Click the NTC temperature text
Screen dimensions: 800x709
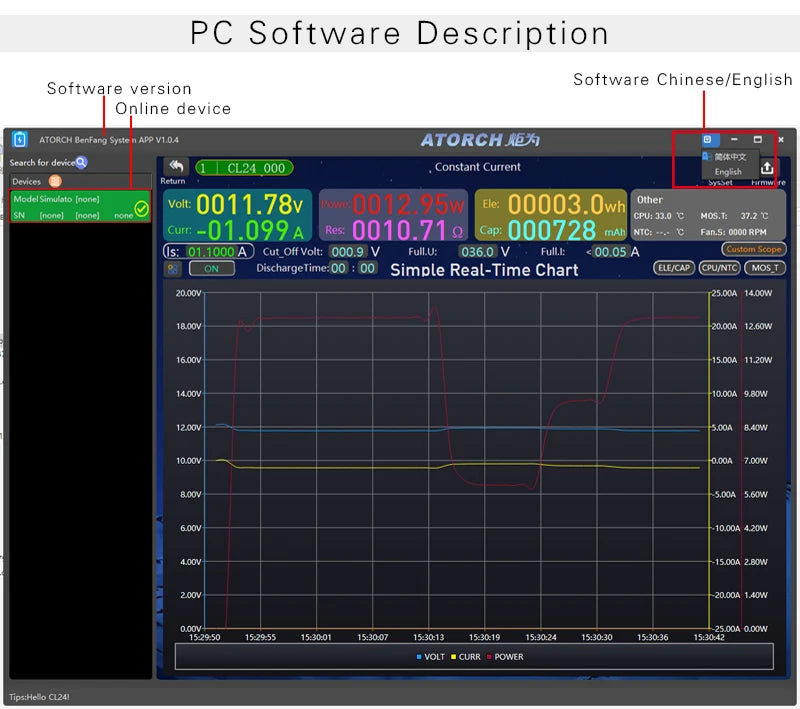(659, 232)
